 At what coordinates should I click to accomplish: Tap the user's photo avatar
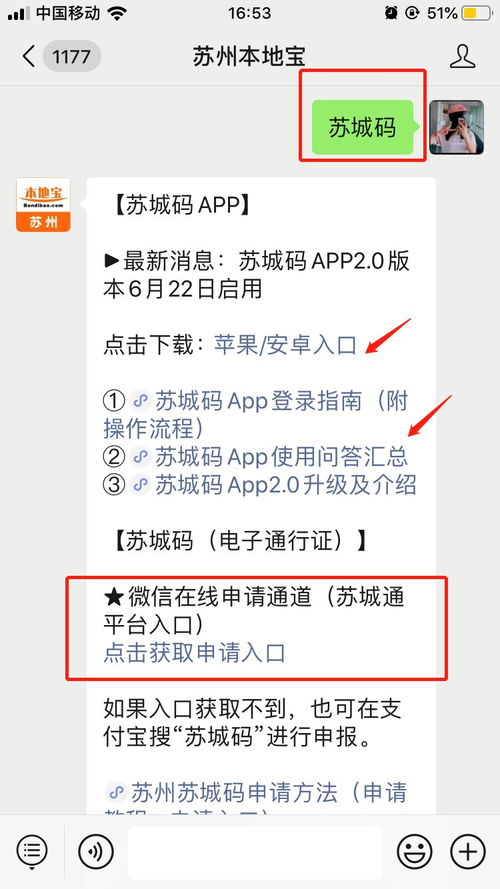456,128
